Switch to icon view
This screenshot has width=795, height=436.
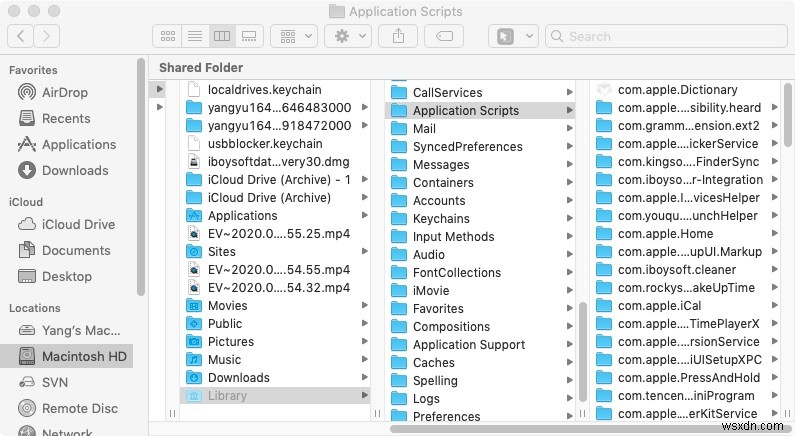[167, 36]
